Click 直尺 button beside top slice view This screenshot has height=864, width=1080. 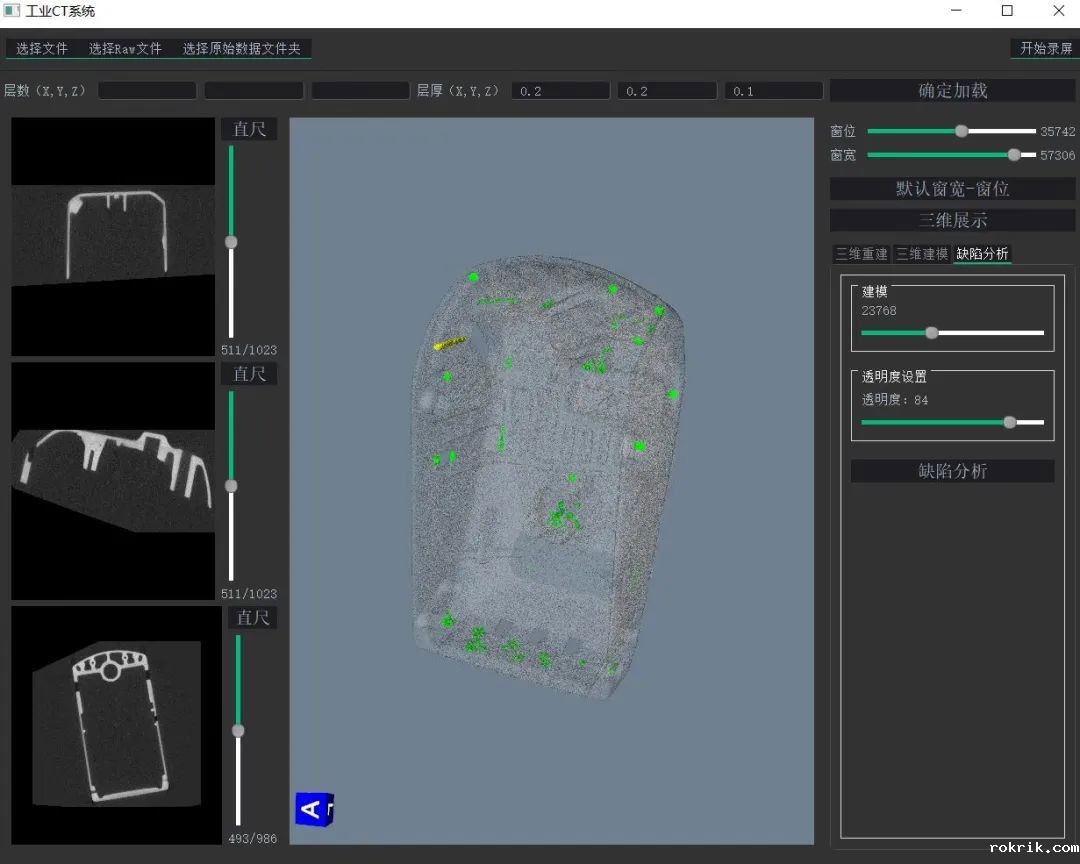249,129
